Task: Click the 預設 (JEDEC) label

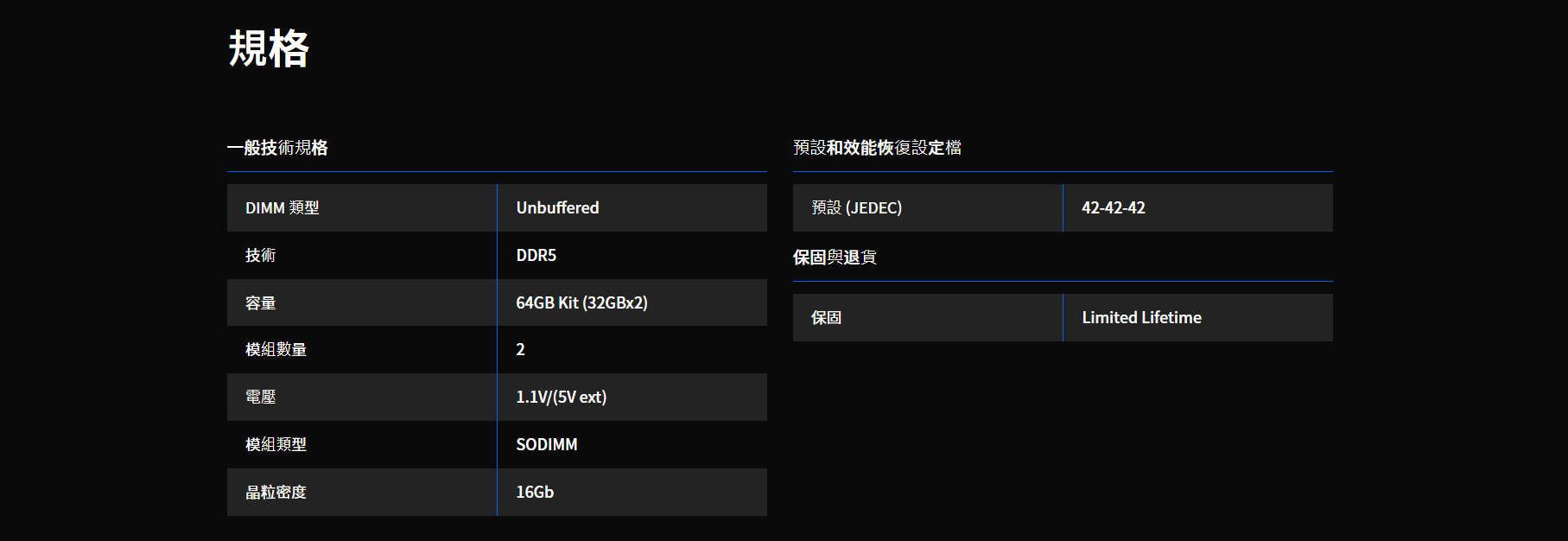Action: tap(856, 207)
